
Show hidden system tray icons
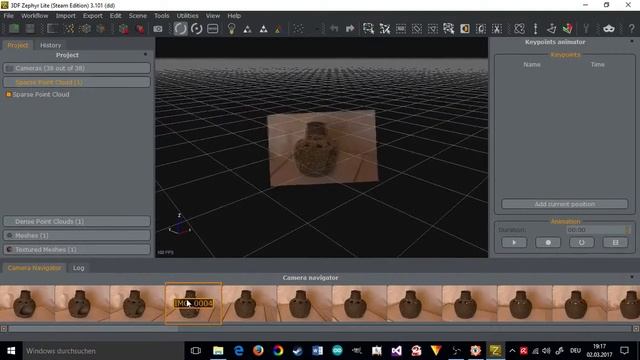[512, 351]
